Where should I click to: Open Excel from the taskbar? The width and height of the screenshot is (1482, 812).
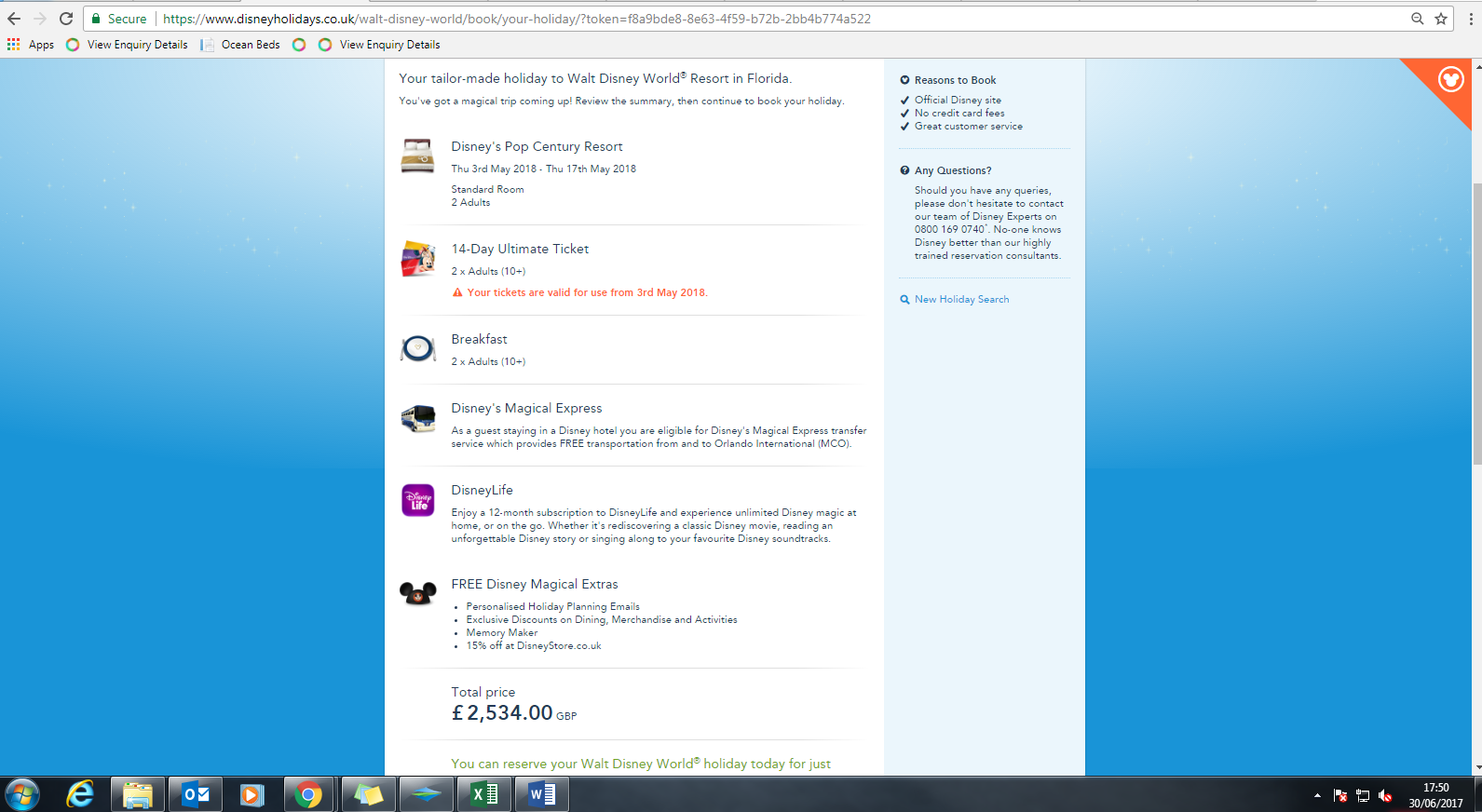484,794
